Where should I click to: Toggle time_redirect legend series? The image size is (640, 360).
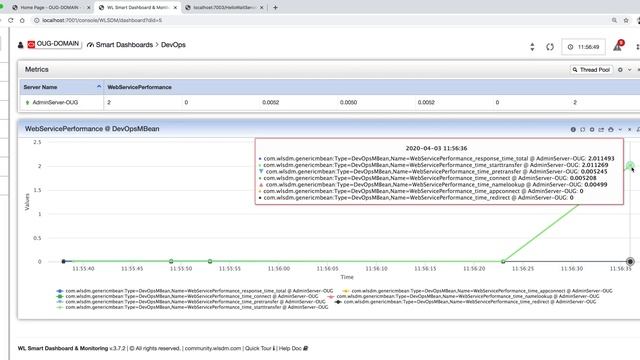(465, 302)
